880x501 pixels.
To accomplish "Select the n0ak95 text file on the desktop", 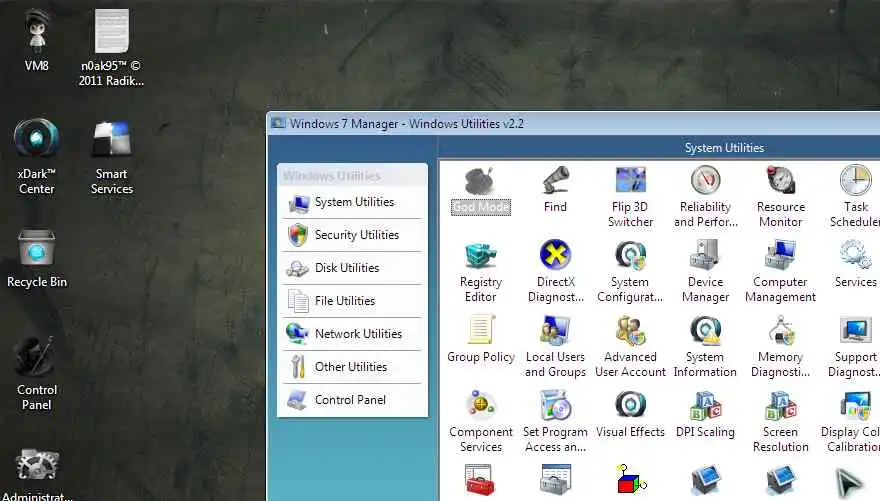I will click(x=111, y=48).
